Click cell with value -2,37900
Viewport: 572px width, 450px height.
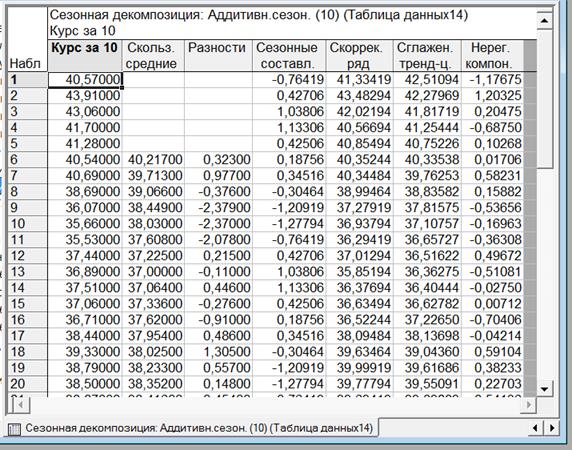pyautogui.click(x=218, y=207)
